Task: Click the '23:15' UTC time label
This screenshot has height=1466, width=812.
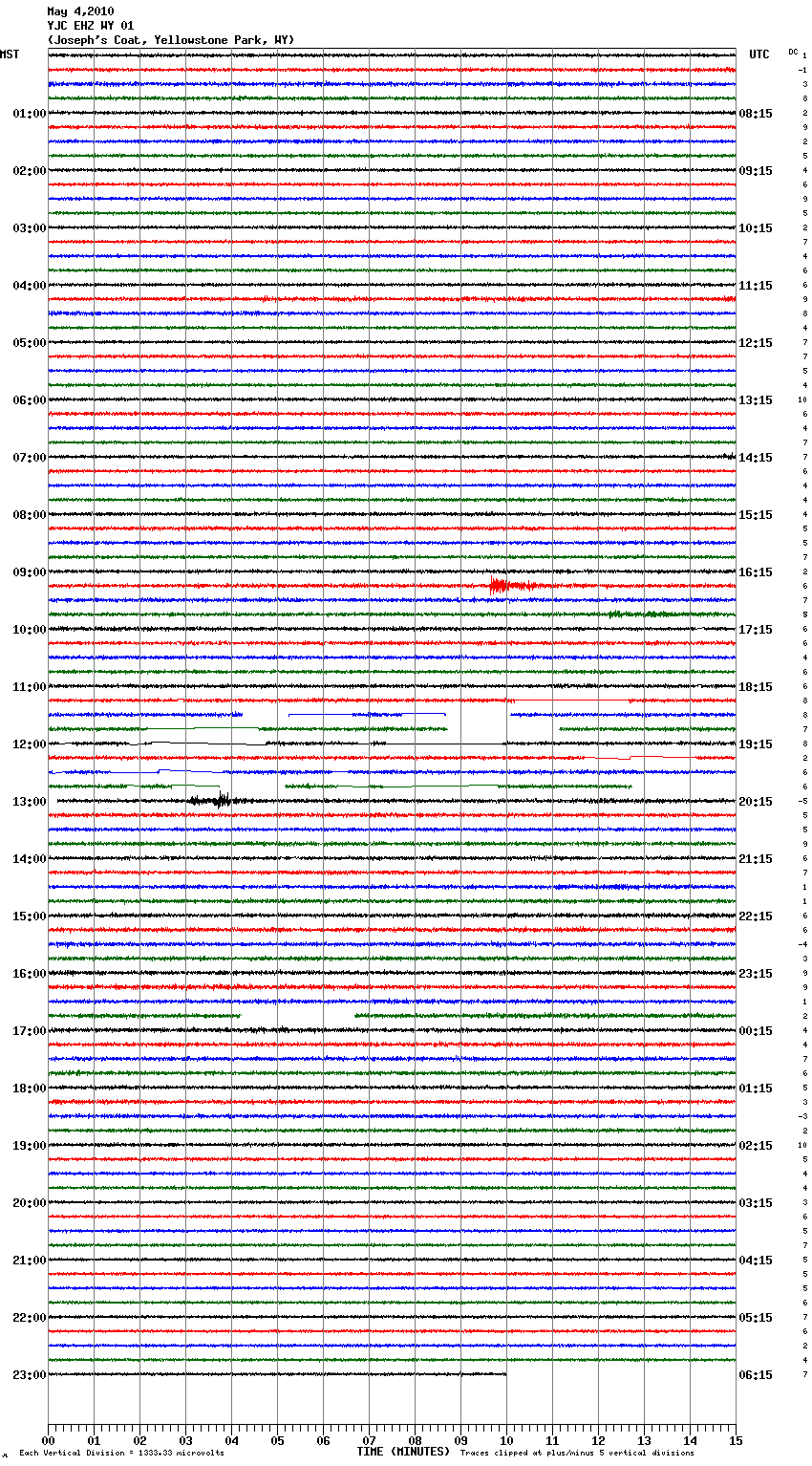Action: point(756,974)
